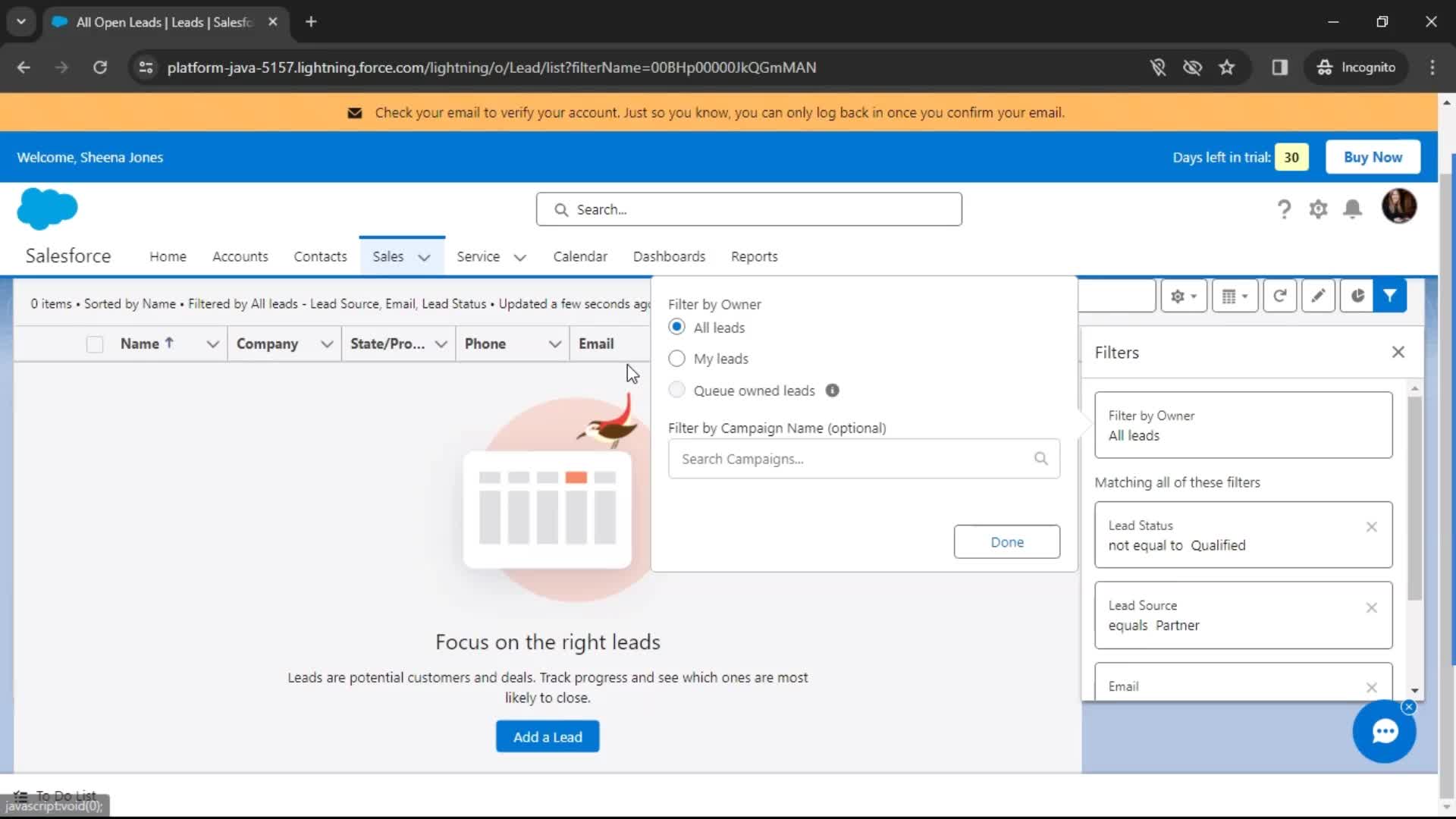Image resolution: width=1456 pixels, height=819 pixels.
Task: Click the Buy Now button
Action: click(x=1373, y=157)
